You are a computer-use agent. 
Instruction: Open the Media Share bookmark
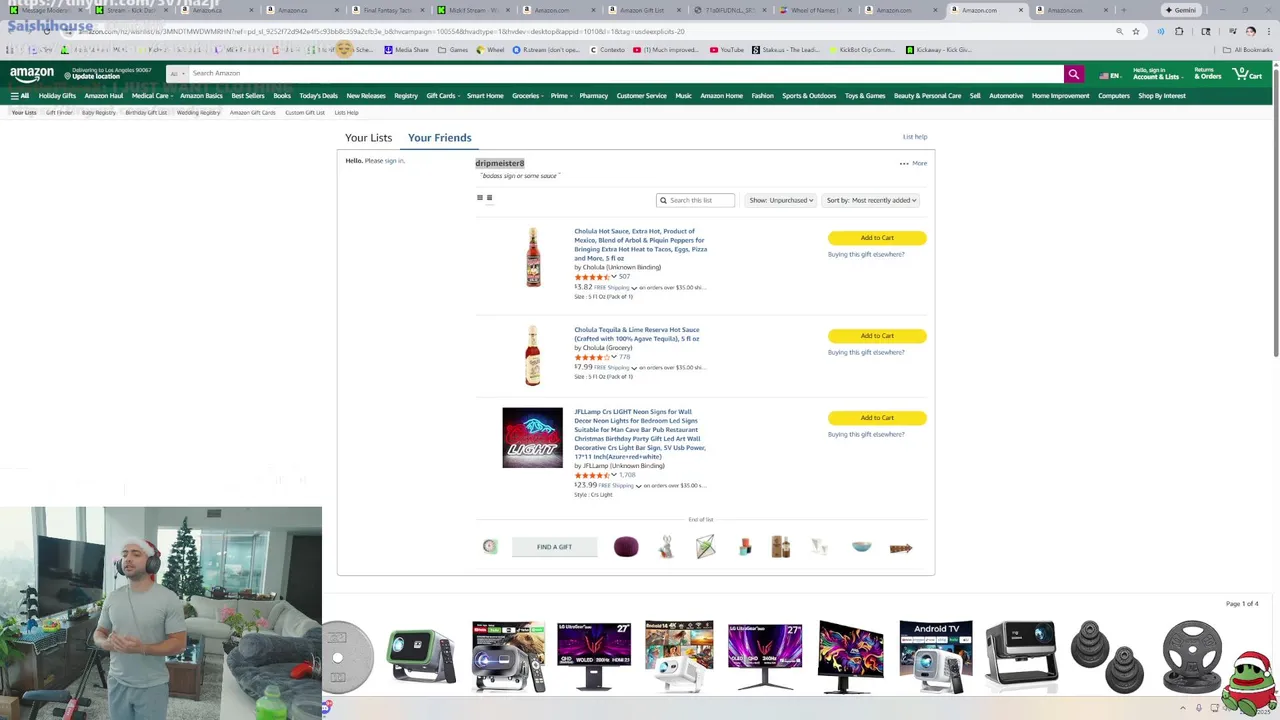[406, 50]
